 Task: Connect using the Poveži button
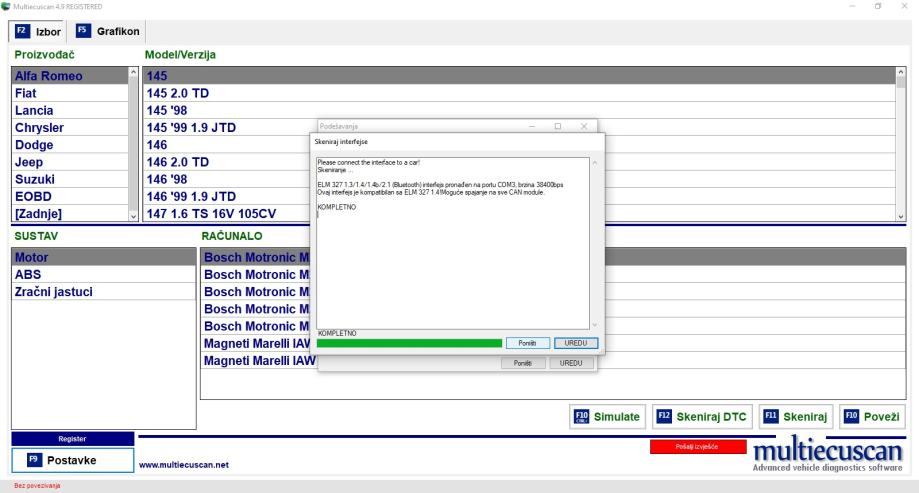[x=872, y=417]
